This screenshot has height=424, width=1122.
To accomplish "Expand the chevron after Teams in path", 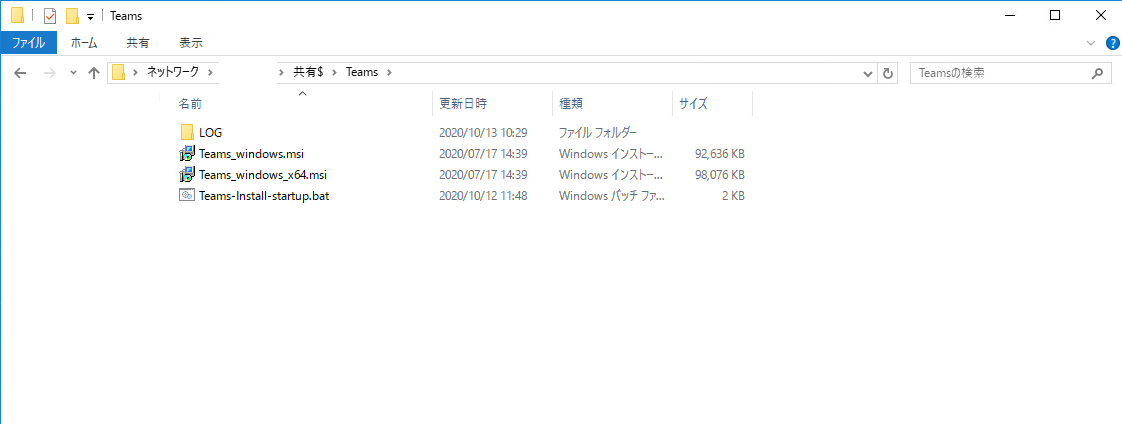I will click(x=389, y=72).
